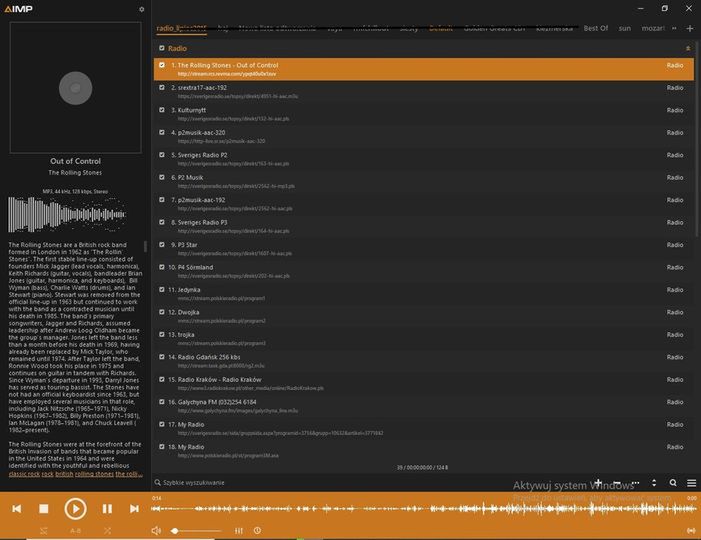Click the audio visualization display
Image resolution: width=701 pixels, height=540 pixels.
coord(67,215)
